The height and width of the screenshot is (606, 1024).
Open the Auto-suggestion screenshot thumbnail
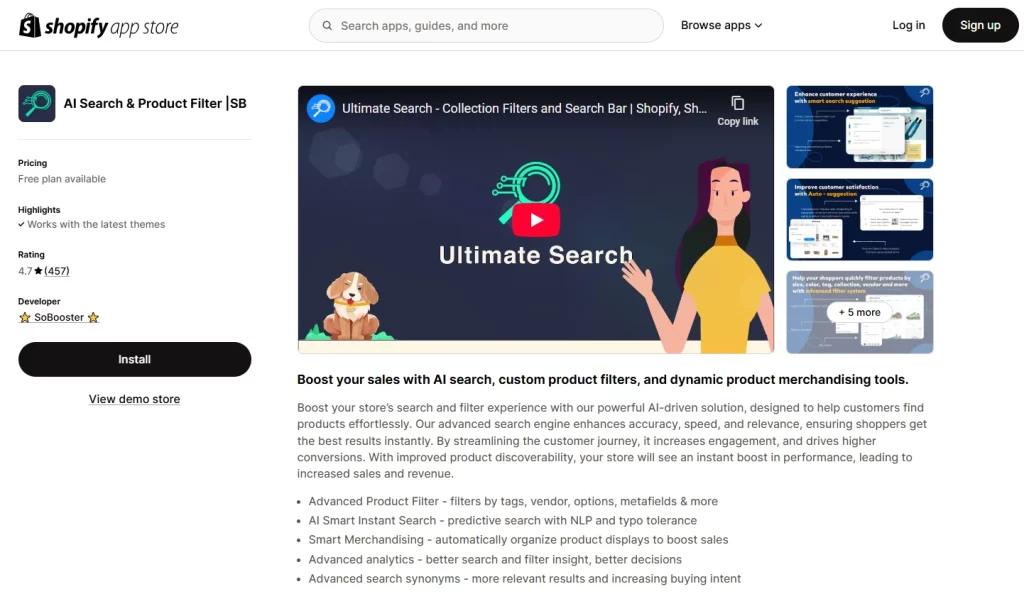point(859,219)
